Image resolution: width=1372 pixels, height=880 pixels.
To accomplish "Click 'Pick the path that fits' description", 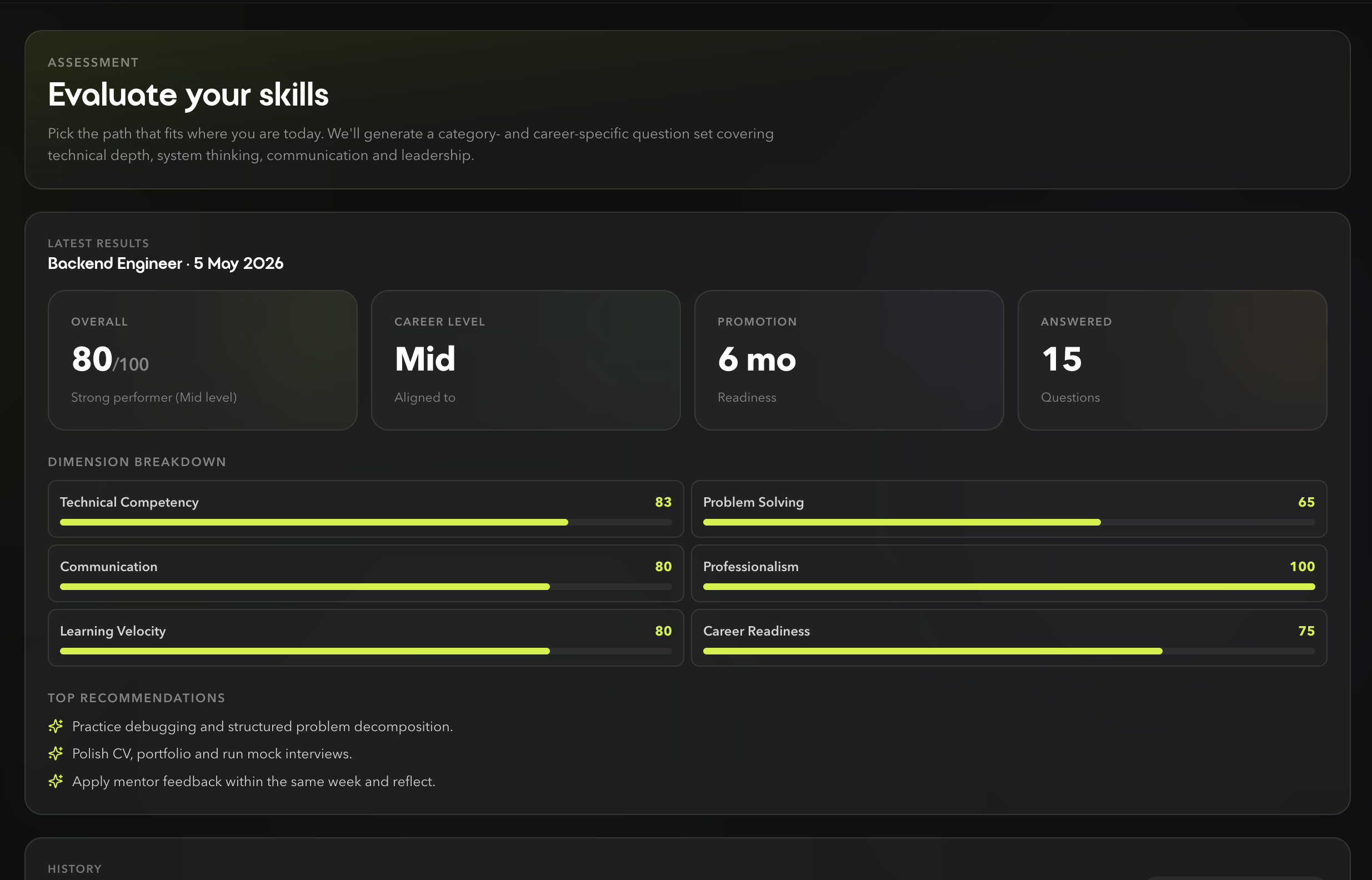I will click(410, 144).
